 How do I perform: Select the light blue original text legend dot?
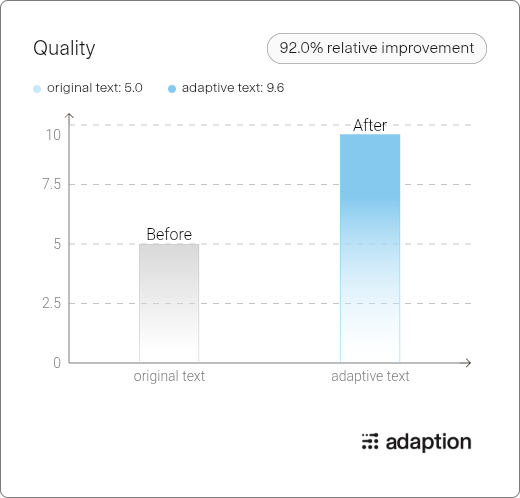tap(37, 89)
